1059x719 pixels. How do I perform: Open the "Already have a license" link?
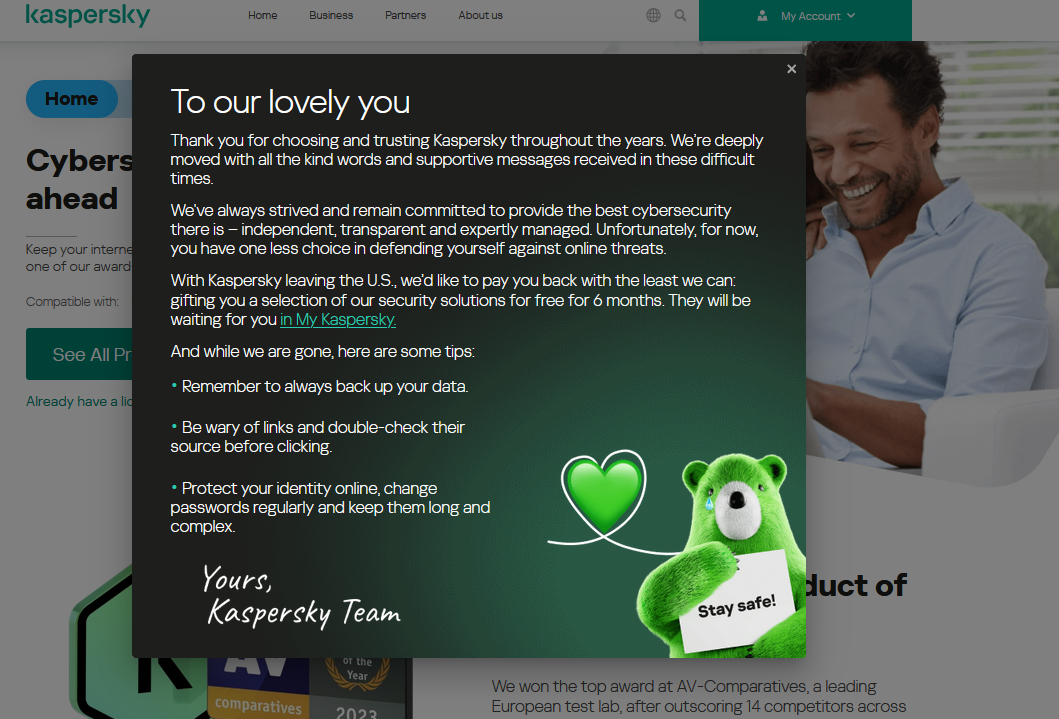(80, 401)
